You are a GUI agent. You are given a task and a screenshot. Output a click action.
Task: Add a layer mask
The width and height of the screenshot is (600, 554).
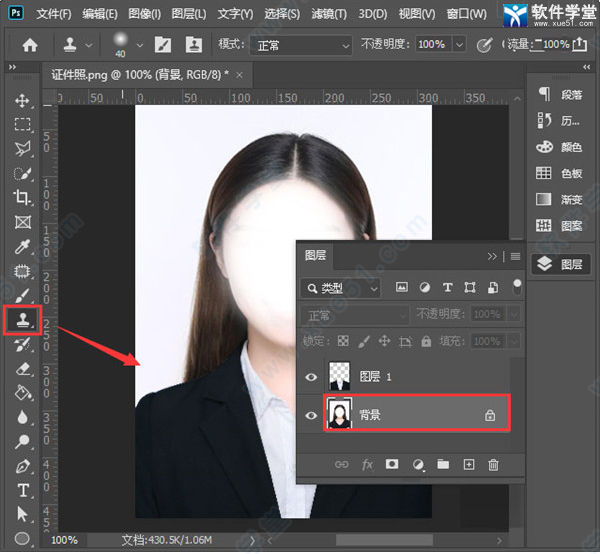click(x=393, y=464)
